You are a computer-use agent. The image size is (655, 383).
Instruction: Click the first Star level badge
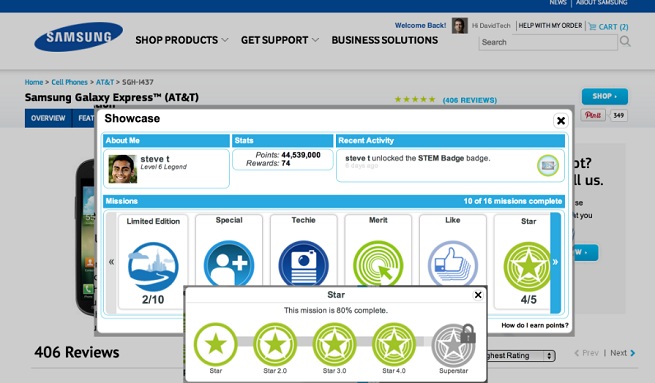click(x=216, y=345)
